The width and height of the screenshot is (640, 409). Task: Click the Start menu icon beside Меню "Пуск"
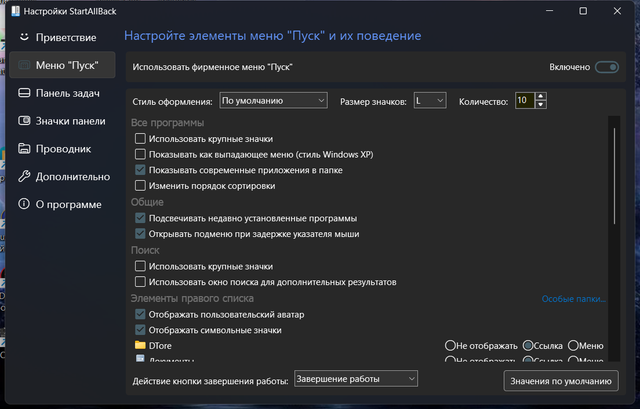[x=24, y=65]
